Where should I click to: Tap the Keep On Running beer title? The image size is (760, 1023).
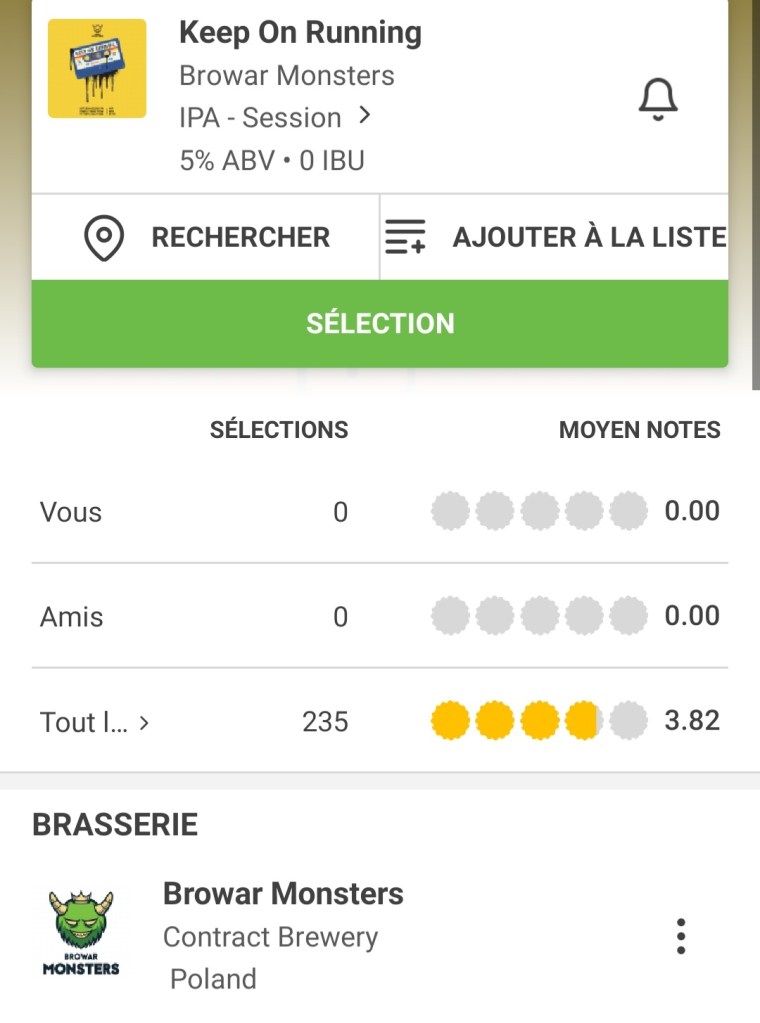[x=300, y=32]
